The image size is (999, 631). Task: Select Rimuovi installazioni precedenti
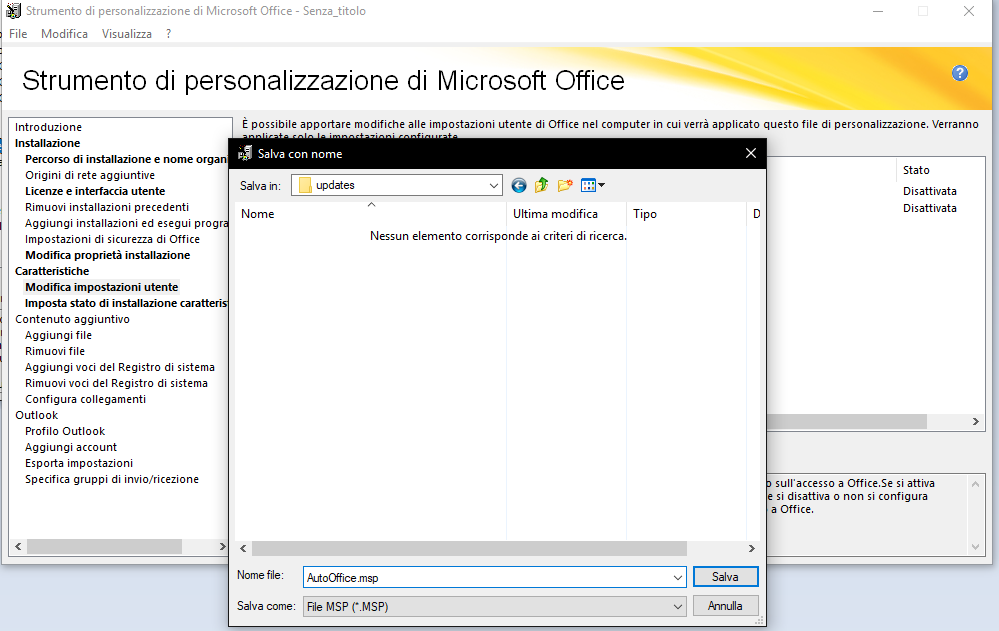pos(107,207)
